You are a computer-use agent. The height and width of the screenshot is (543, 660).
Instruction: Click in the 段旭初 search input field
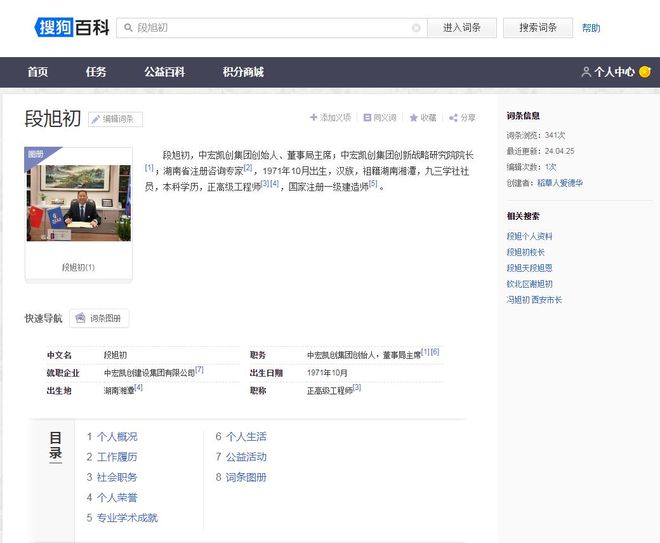tap(271, 28)
